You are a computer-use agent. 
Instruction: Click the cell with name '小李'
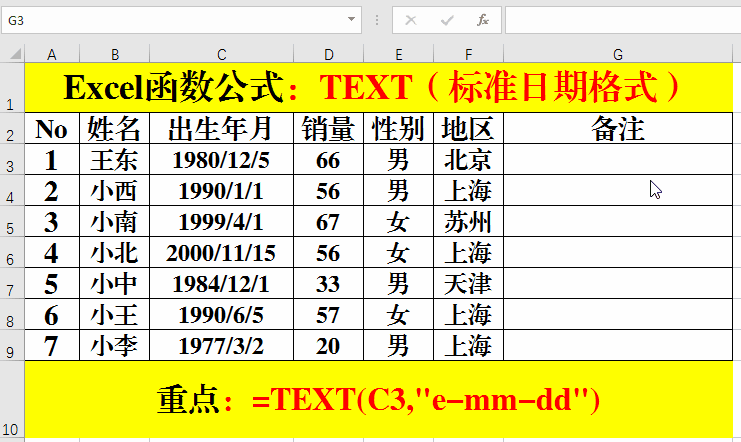point(114,345)
